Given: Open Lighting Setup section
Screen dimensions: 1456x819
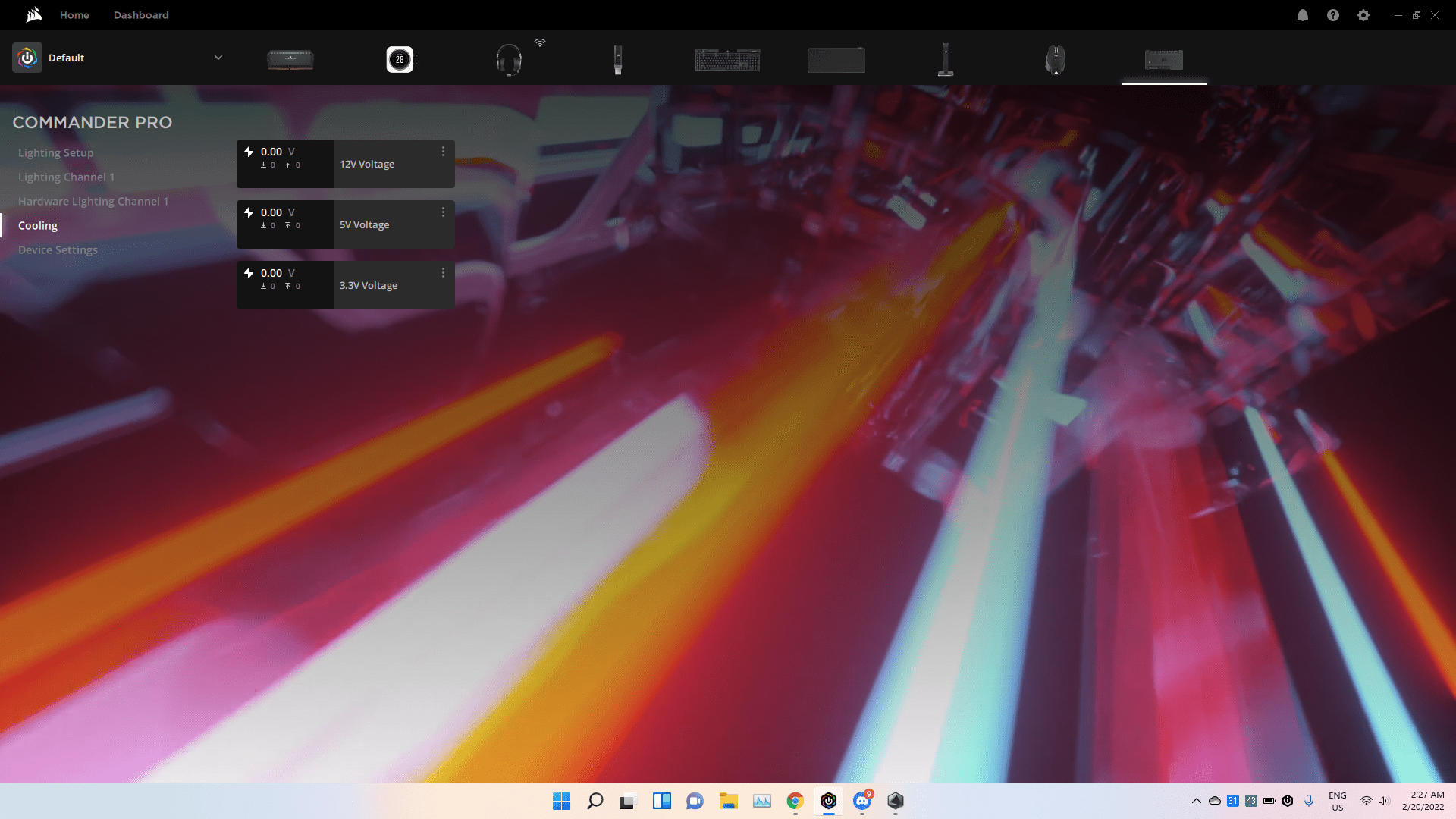Looking at the screenshot, I should (x=56, y=152).
